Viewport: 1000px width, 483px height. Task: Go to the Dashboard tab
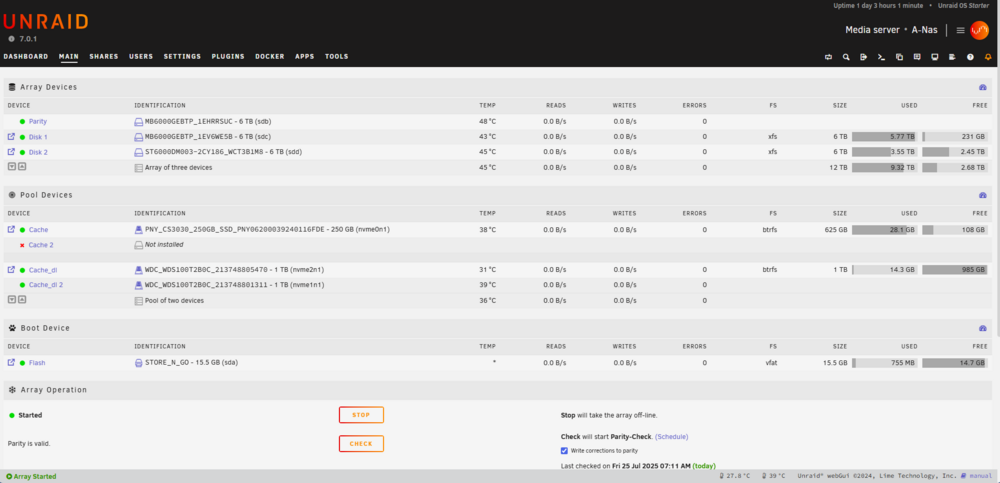[x=26, y=57]
